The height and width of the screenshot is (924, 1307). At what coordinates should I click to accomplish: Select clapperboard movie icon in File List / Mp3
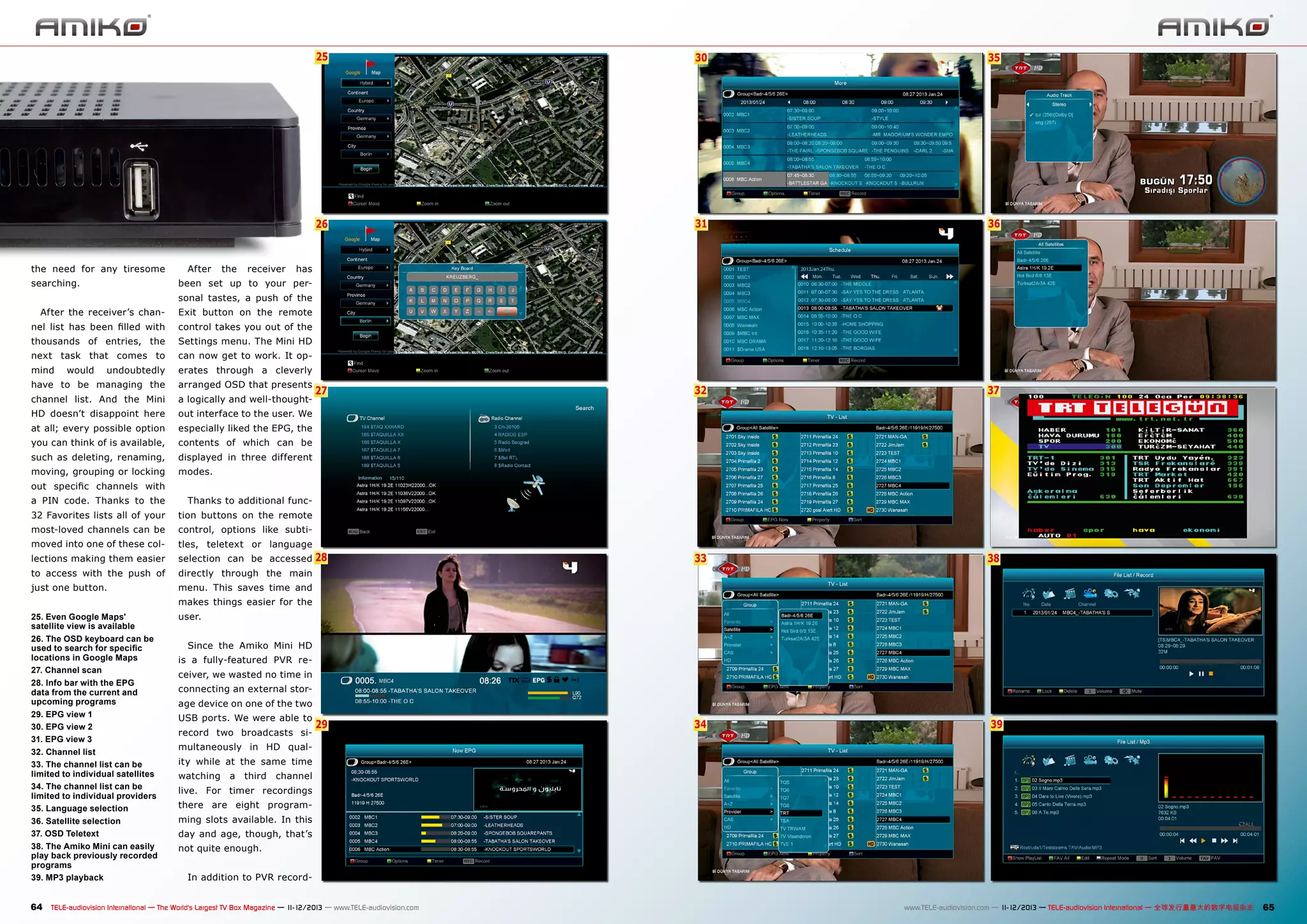pos(1070,760)
